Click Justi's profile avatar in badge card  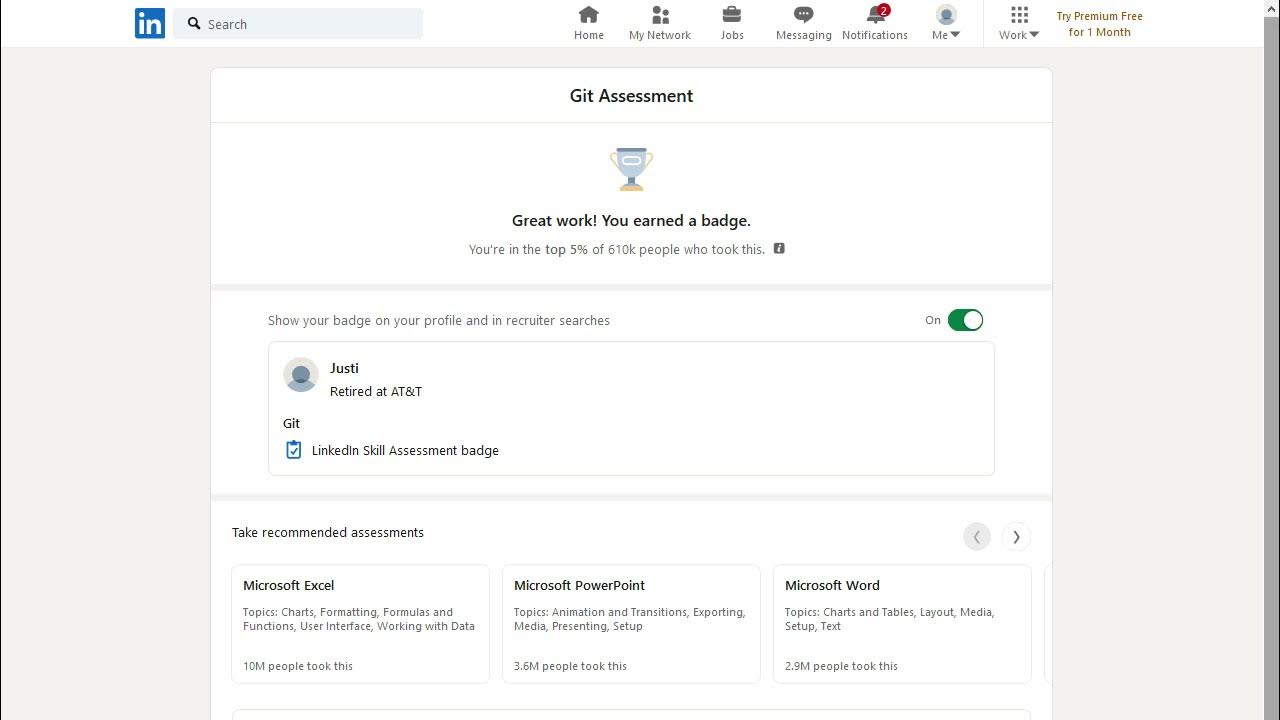coord(301,375)
